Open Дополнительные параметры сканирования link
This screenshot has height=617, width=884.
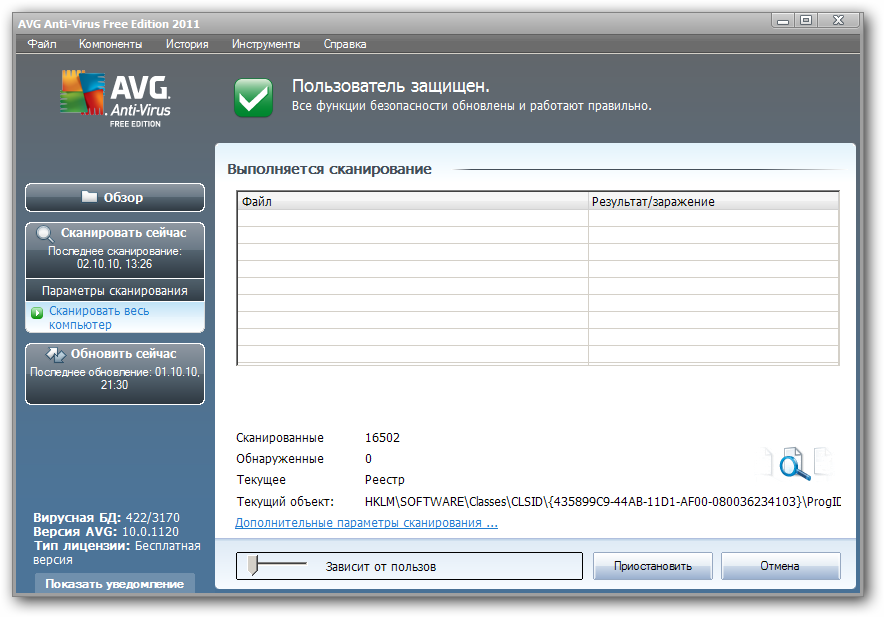(x=366, y=523)
